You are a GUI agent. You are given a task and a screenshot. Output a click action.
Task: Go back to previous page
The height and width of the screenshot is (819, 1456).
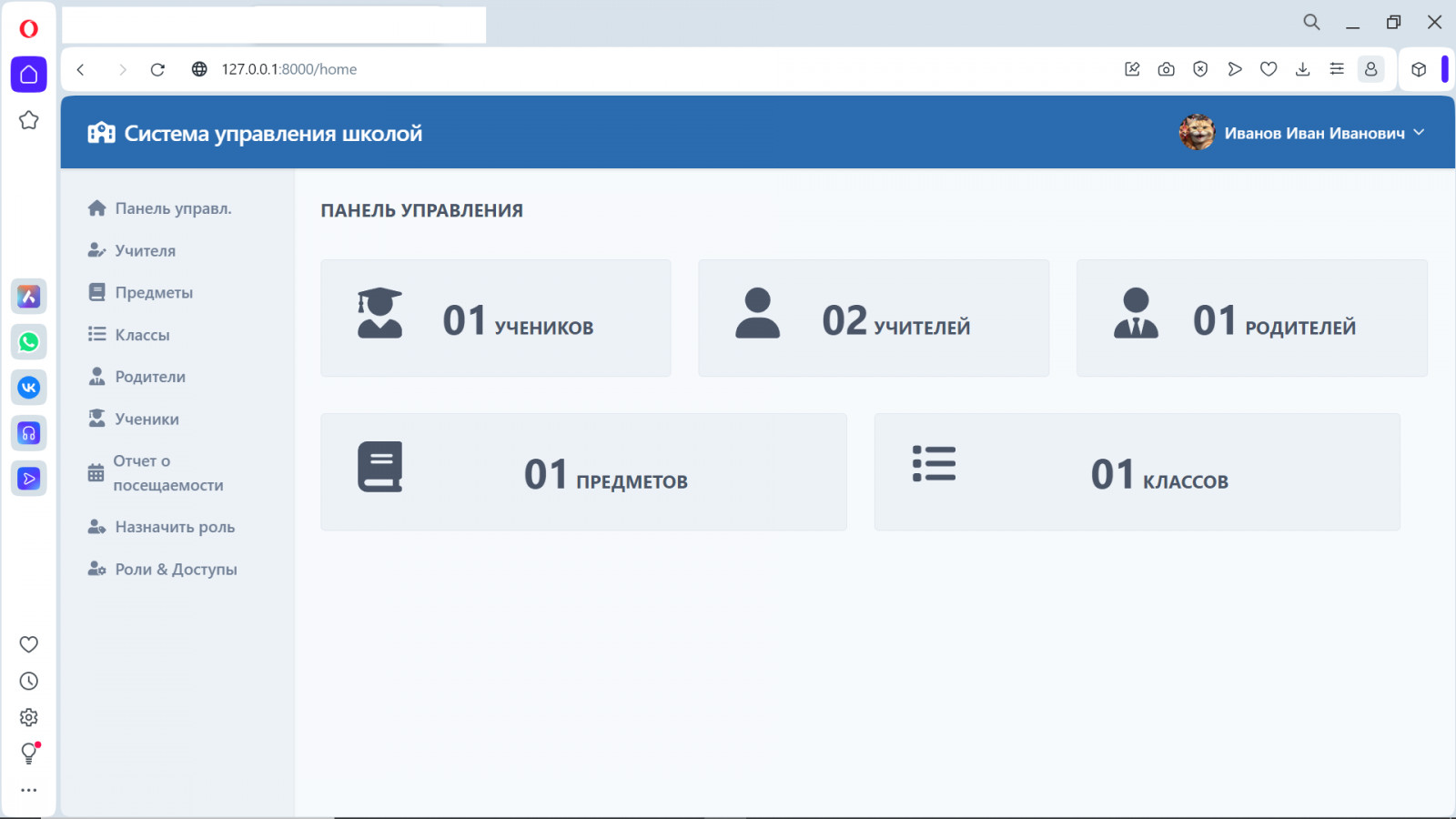click(81, 69)
